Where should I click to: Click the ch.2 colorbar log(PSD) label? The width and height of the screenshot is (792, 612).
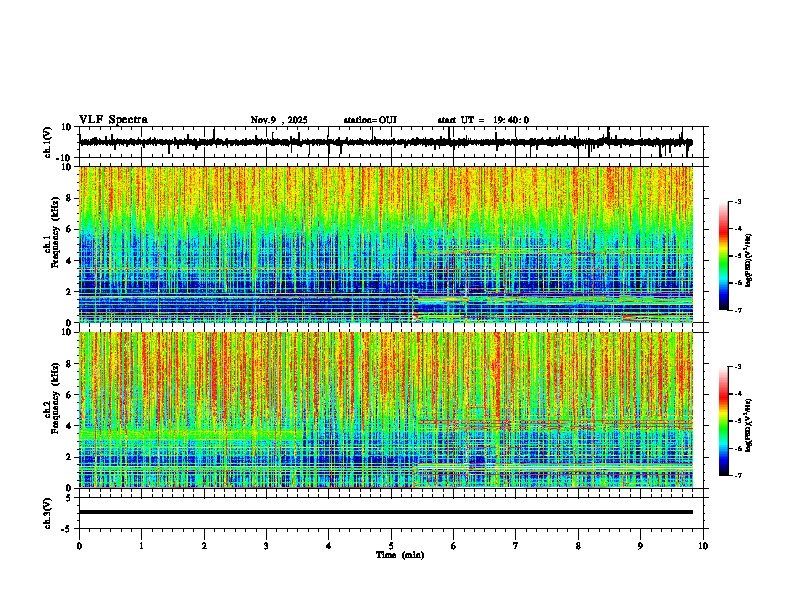(x=749, y=426)
